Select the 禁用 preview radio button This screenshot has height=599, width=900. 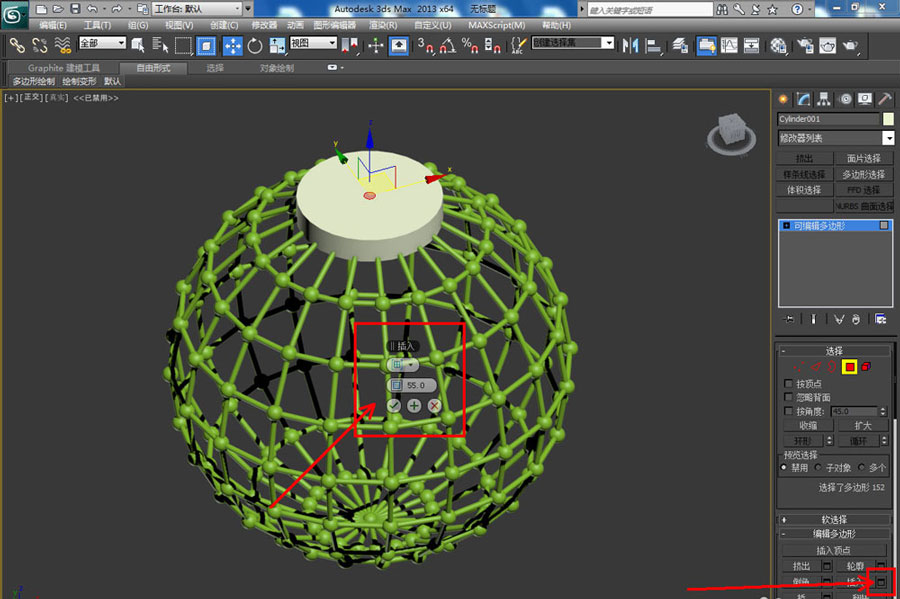tap(784, 468)
